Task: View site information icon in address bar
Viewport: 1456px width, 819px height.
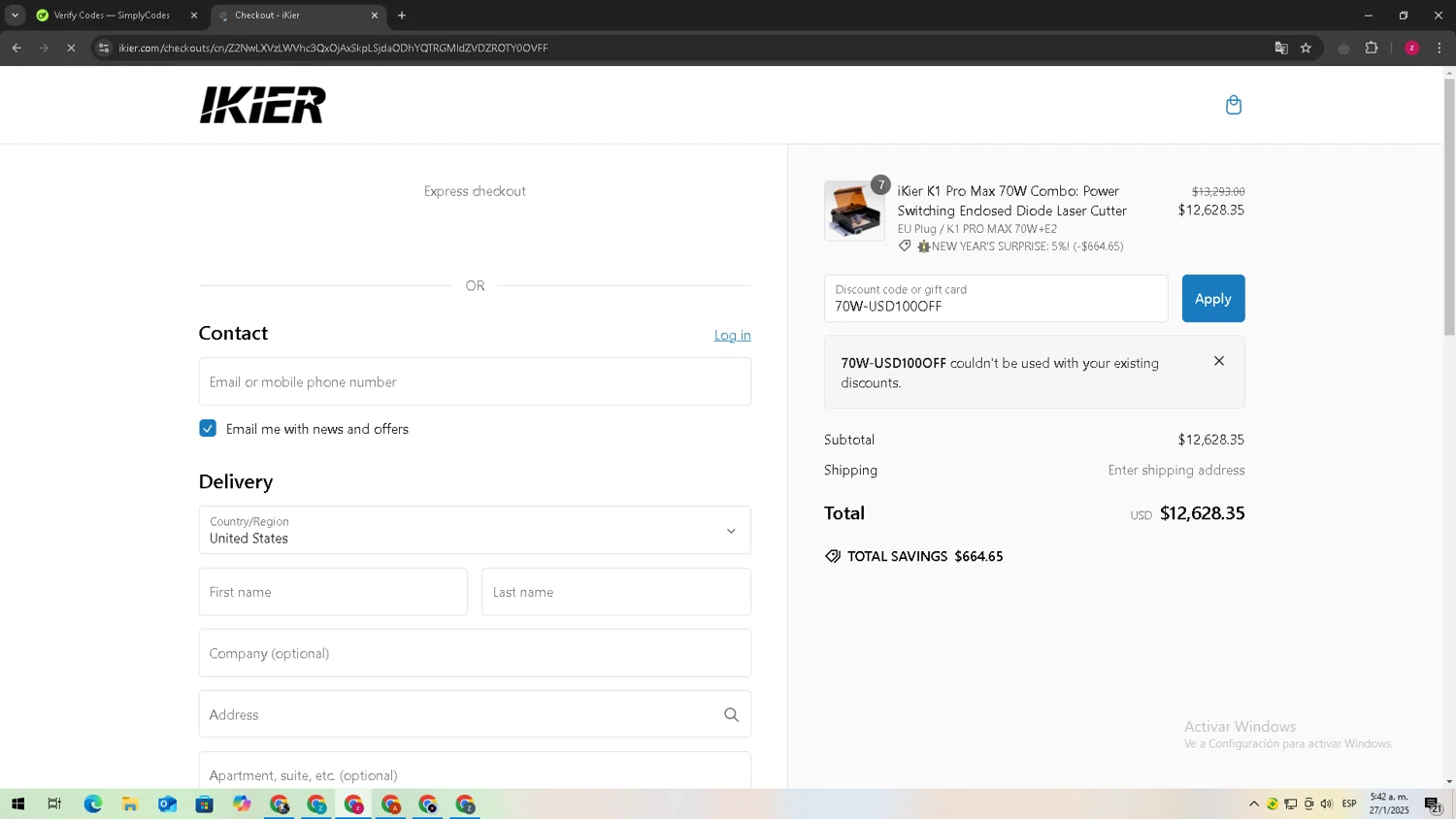Action: pyautogui.click(x=104, y=48)
